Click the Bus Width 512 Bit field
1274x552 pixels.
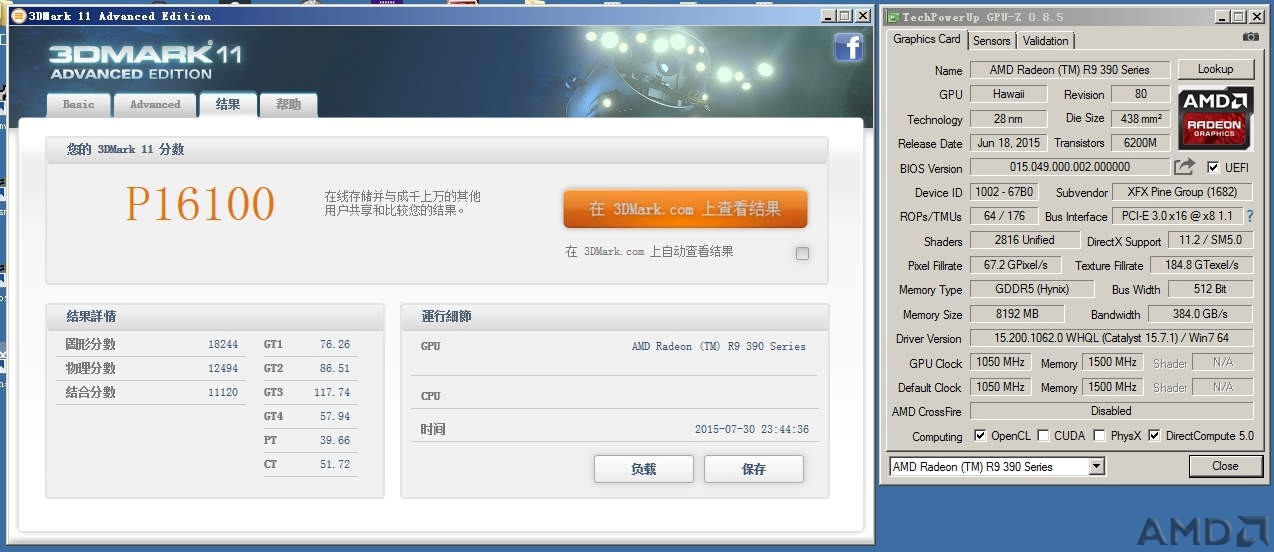pyautogui.click(x=1210, y=289)
